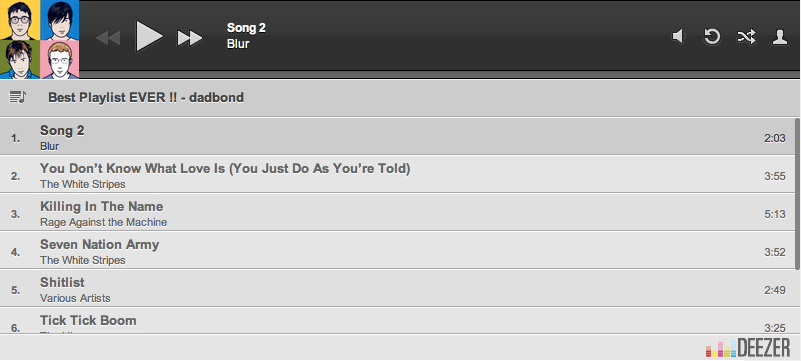Mute audio with the speaker icon
This screenshot has width=801, height=361.
(x=678, y=36)
